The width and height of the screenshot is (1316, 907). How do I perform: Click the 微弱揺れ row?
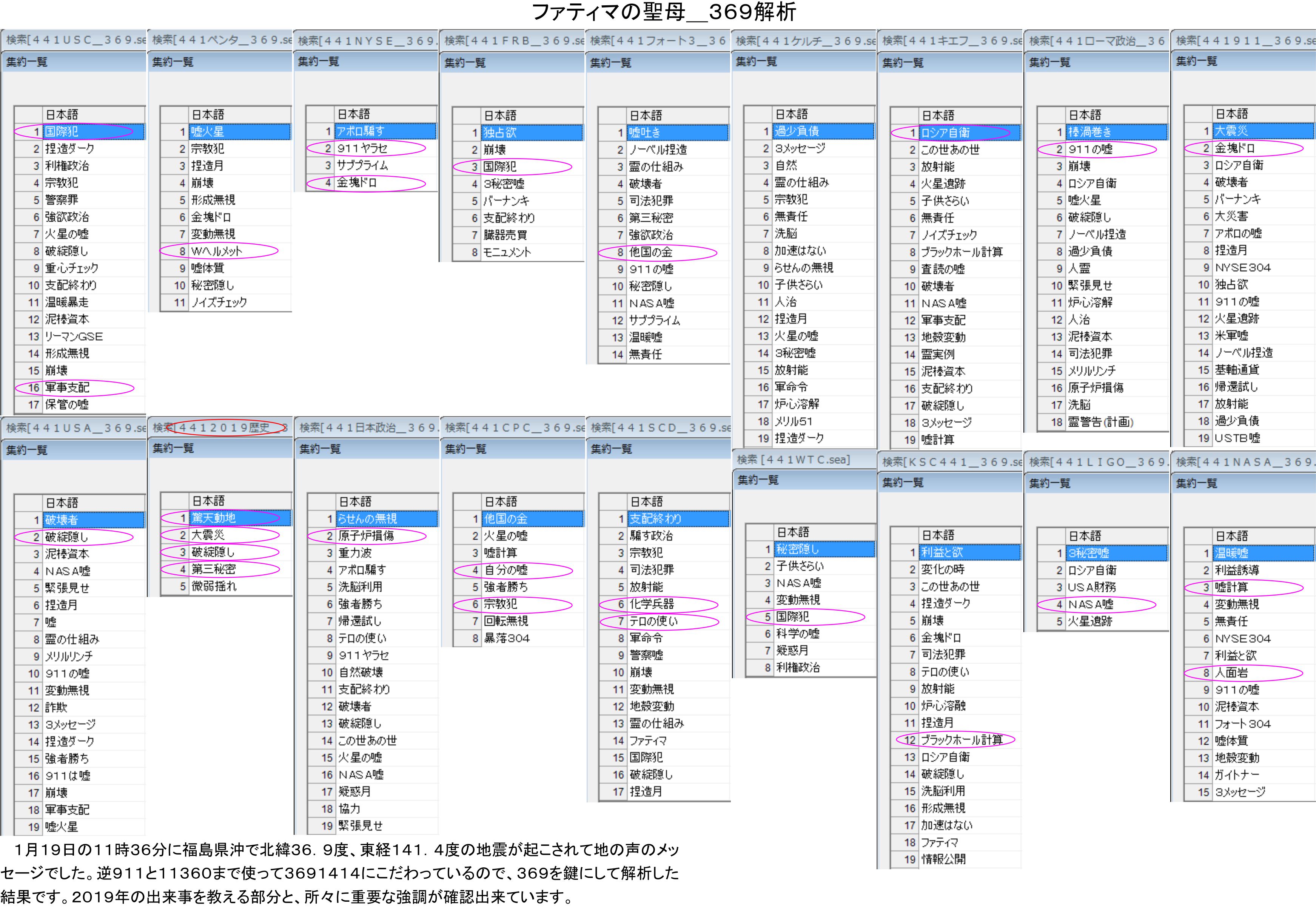[x=214, y=586]
